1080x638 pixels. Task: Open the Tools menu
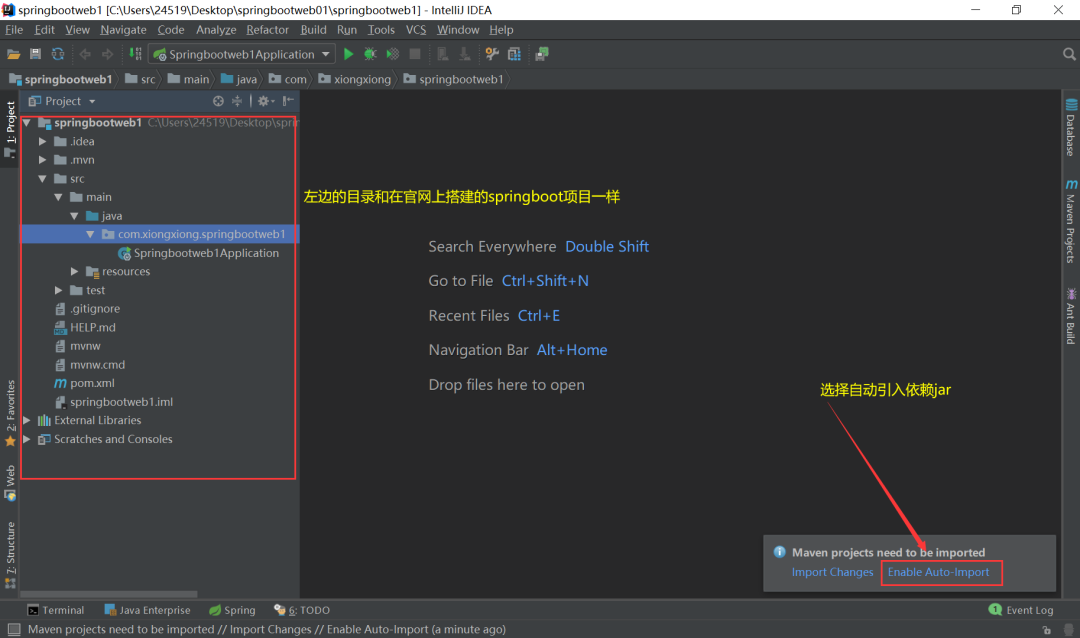click(x=381, y=30)
